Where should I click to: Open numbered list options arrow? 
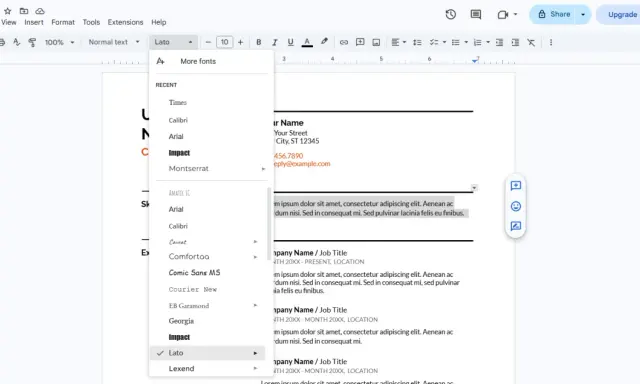point(488,42)
